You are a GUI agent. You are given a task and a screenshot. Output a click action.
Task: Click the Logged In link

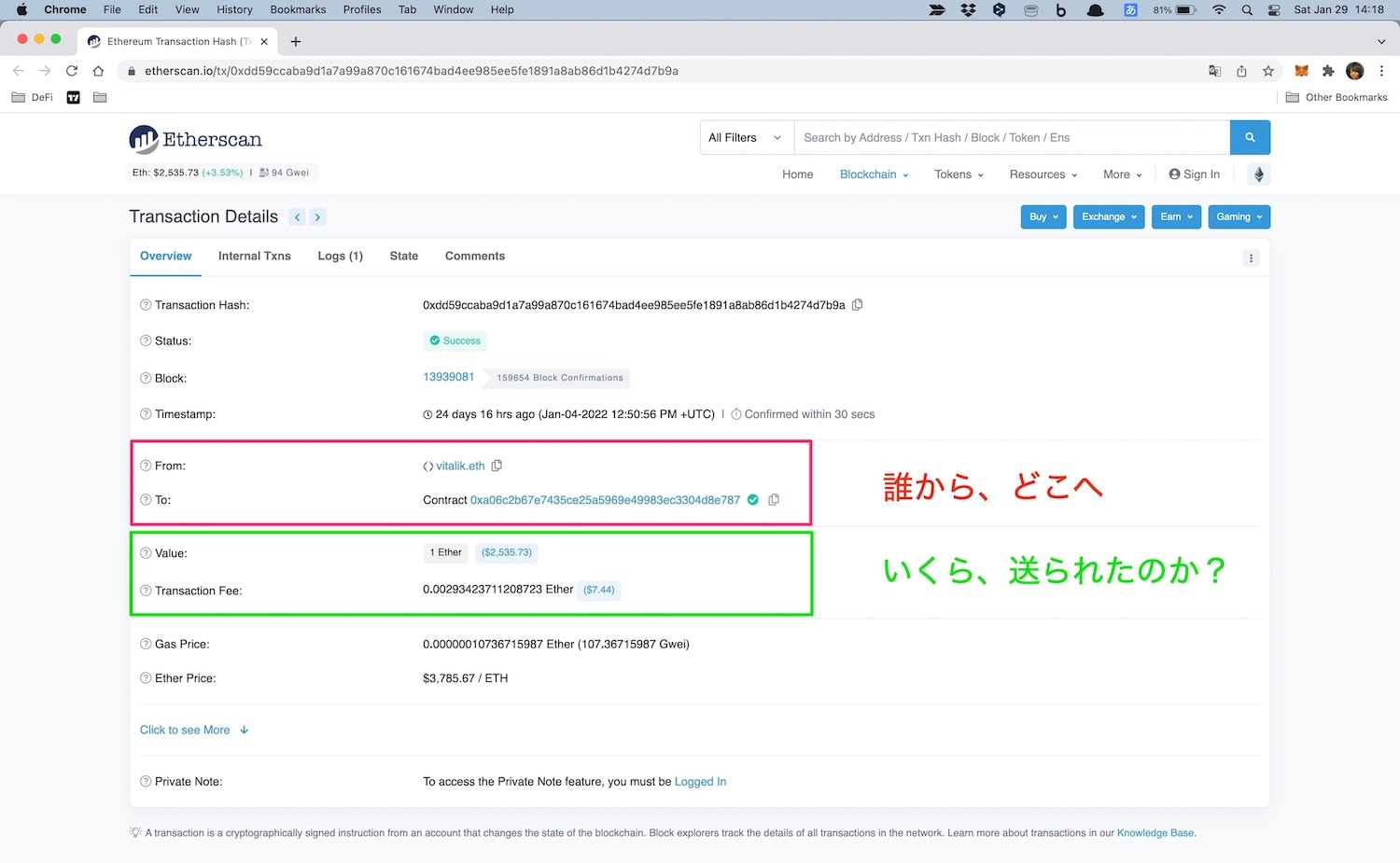(700, 782)
